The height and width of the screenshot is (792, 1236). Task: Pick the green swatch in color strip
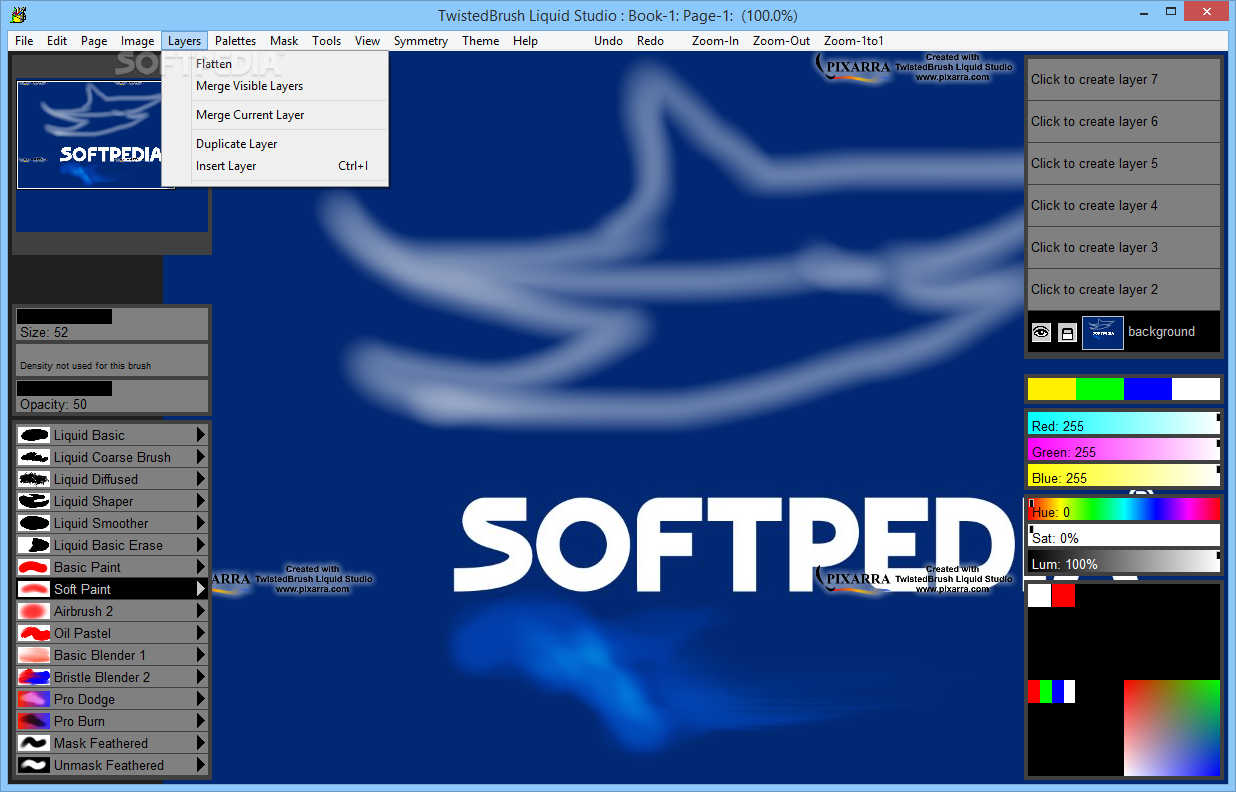(1100, 389)
